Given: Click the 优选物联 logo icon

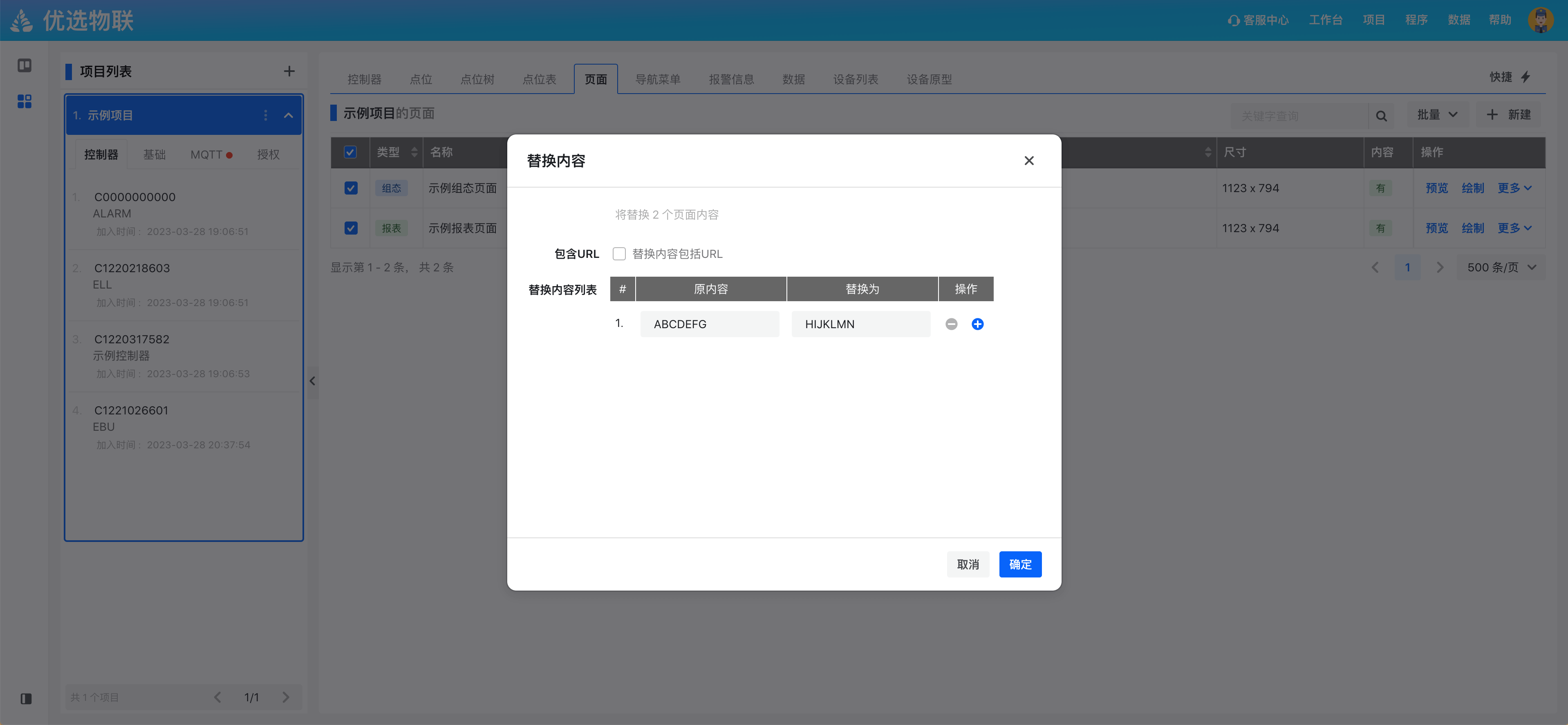Looking at the screenshot, I should click(22, 20).
